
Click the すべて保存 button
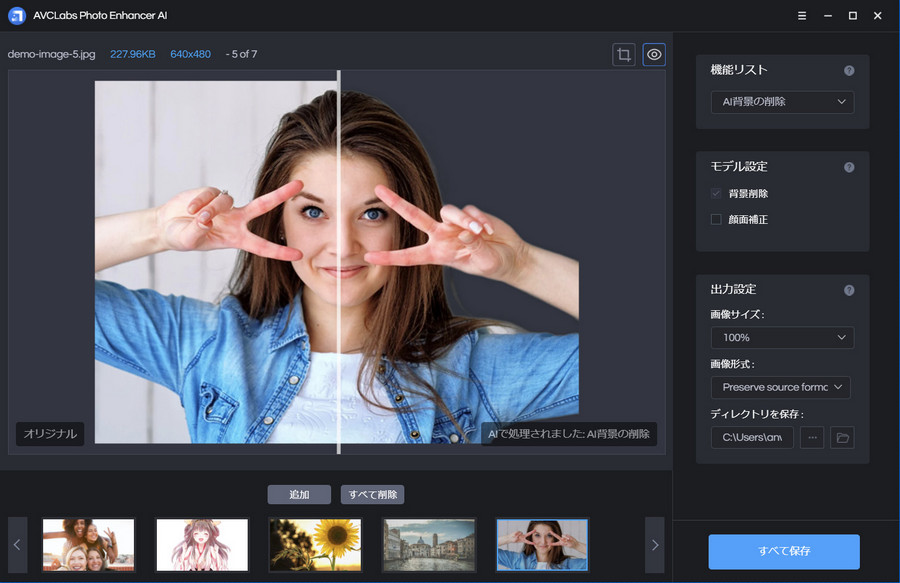pyautogui.click(x=784, y=551)
